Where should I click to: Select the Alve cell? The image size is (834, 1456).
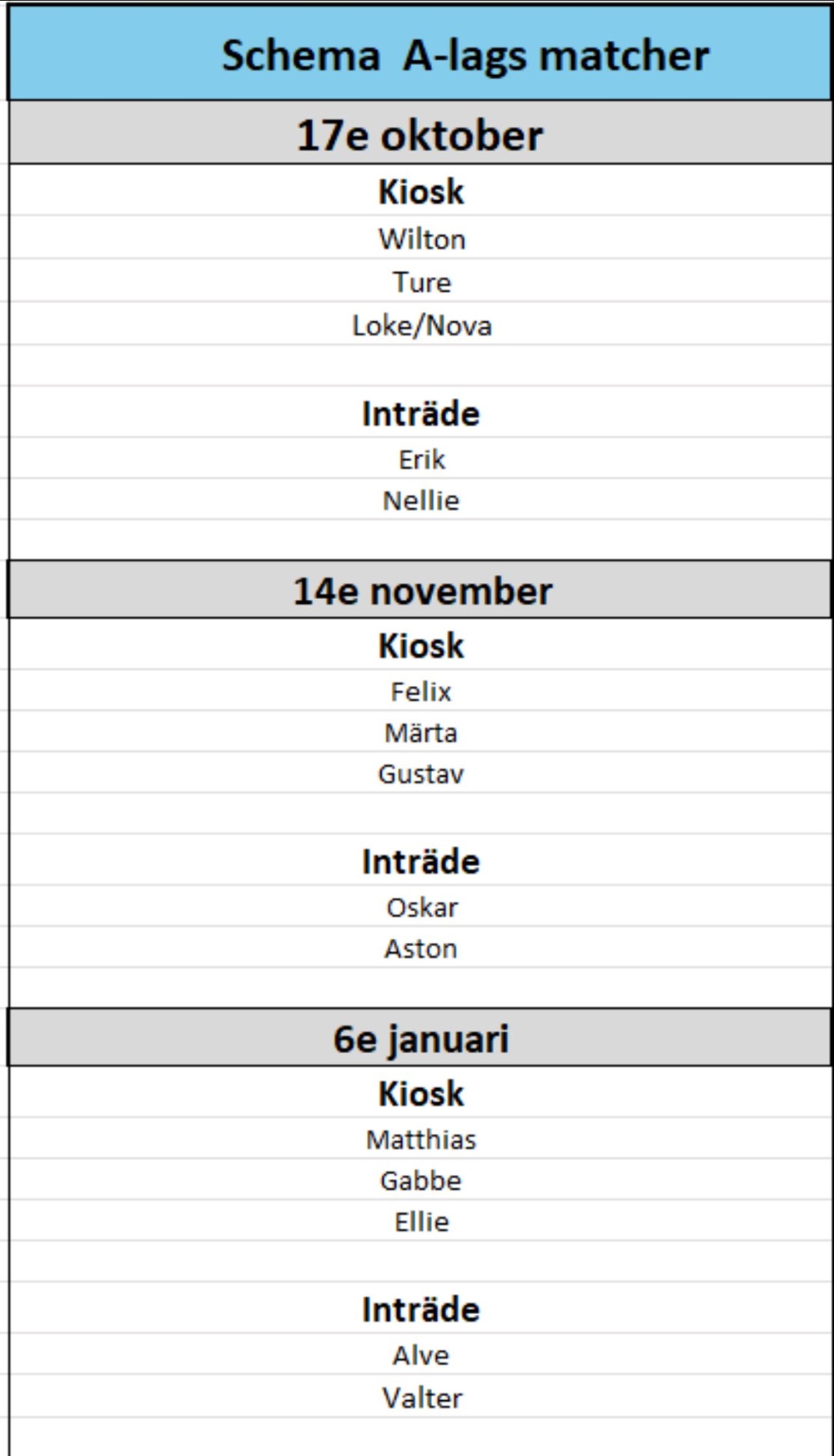pyautogui.click(x=421, y=1355)
